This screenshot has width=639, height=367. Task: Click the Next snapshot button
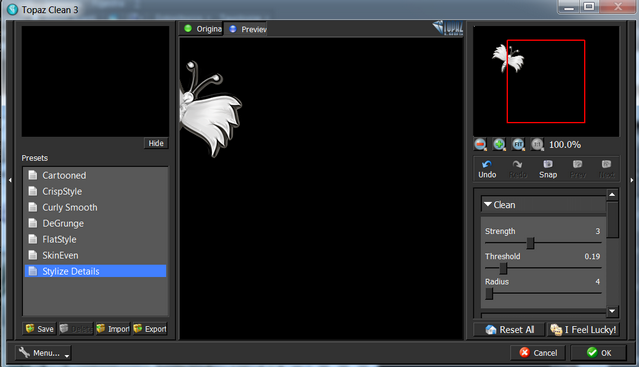[606, 169]
